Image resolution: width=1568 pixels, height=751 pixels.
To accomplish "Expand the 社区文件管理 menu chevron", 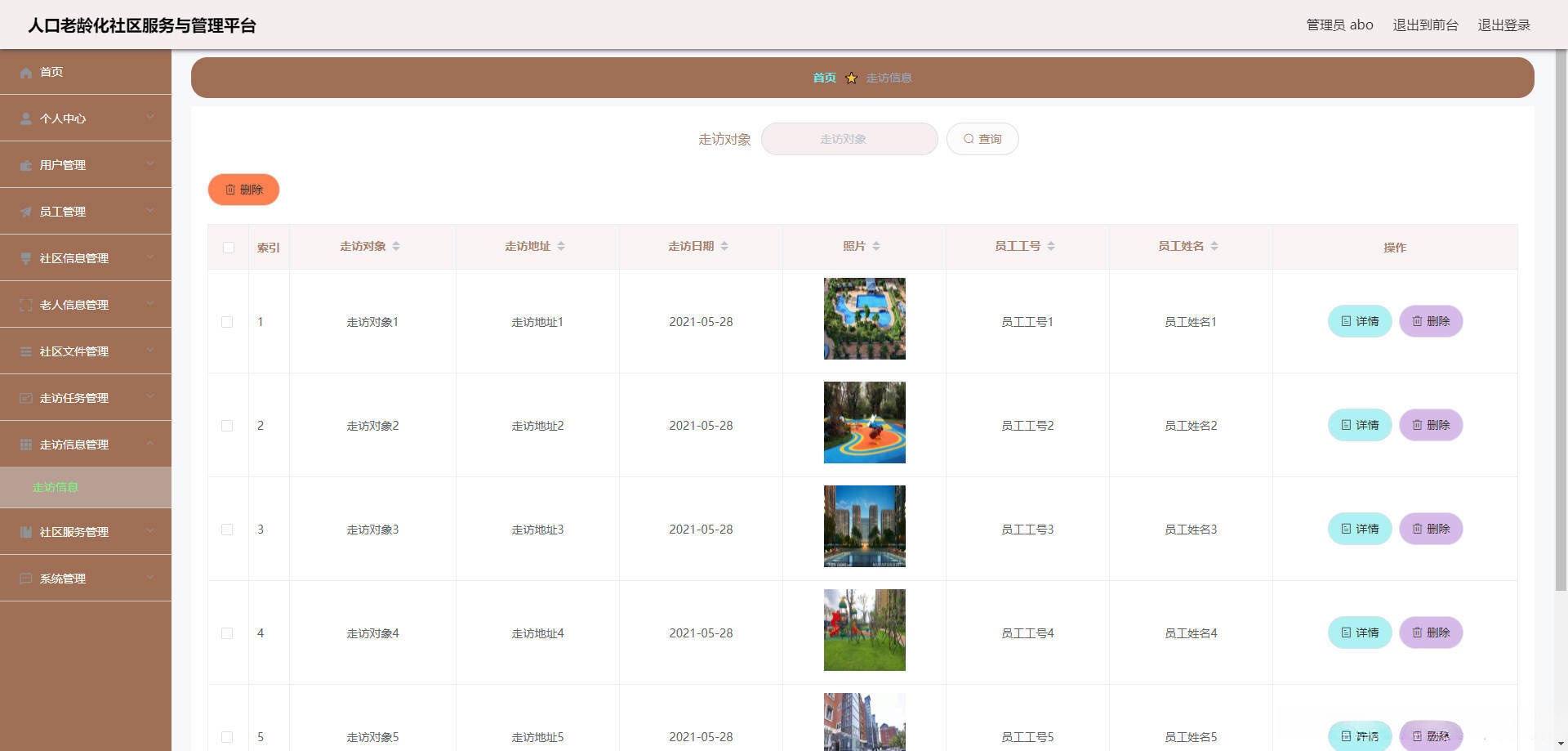I will coord(150,351).
